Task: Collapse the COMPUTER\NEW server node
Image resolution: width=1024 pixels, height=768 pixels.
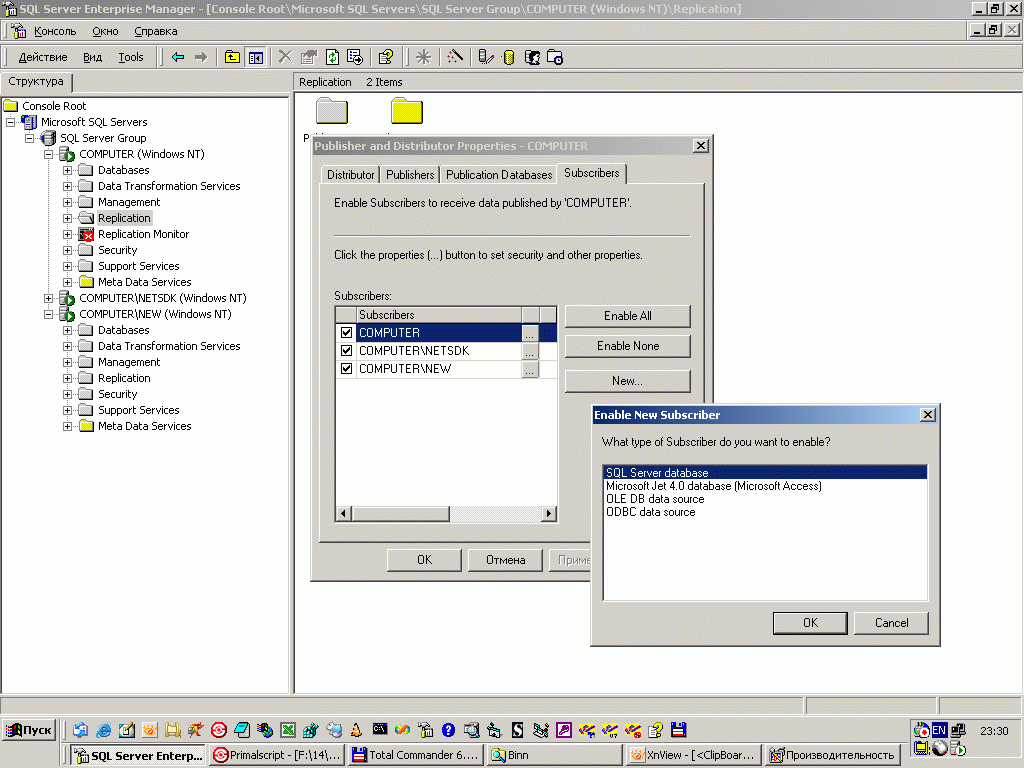Action: pos(48,315)
